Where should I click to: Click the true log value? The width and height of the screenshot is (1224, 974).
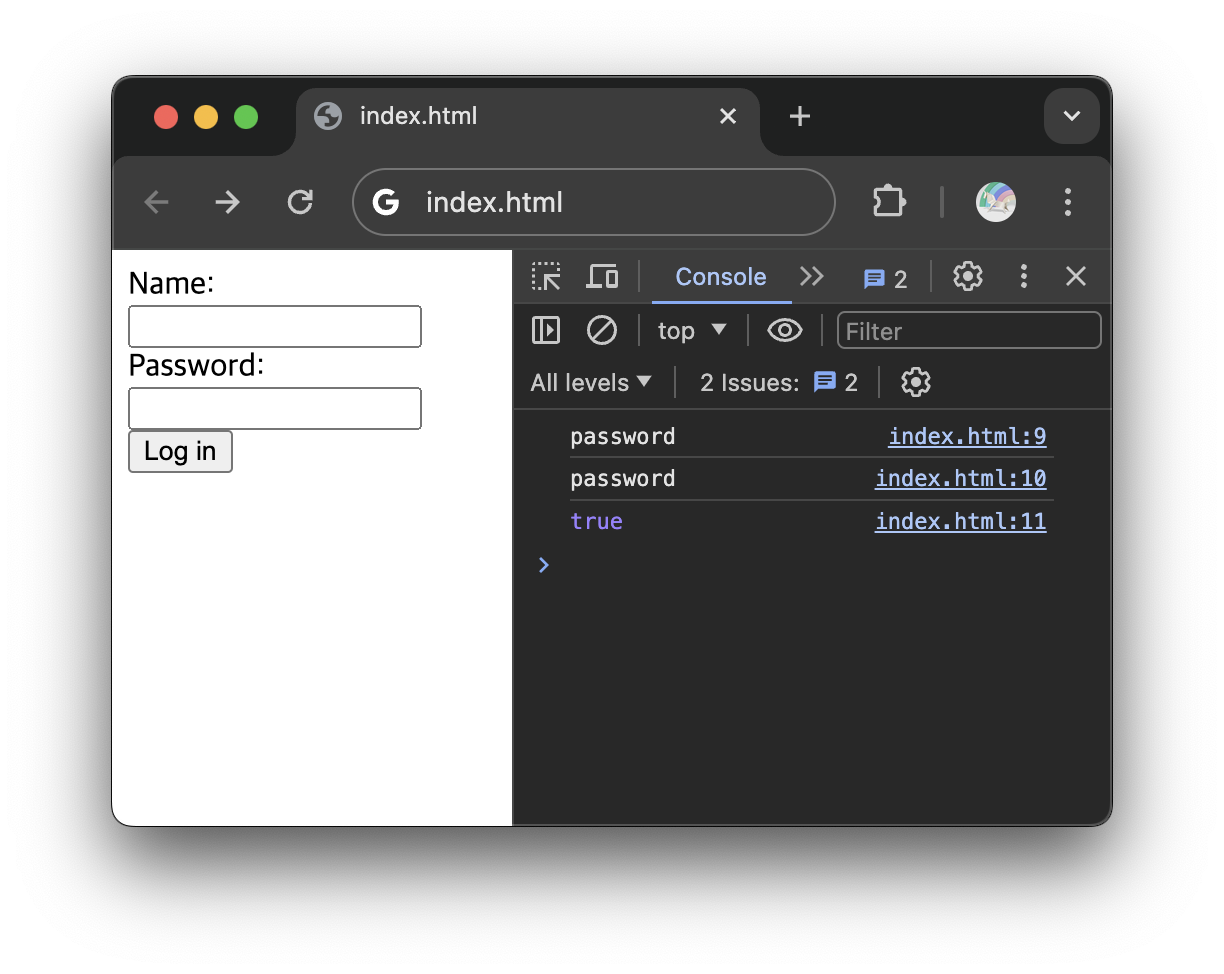[596, 521]
